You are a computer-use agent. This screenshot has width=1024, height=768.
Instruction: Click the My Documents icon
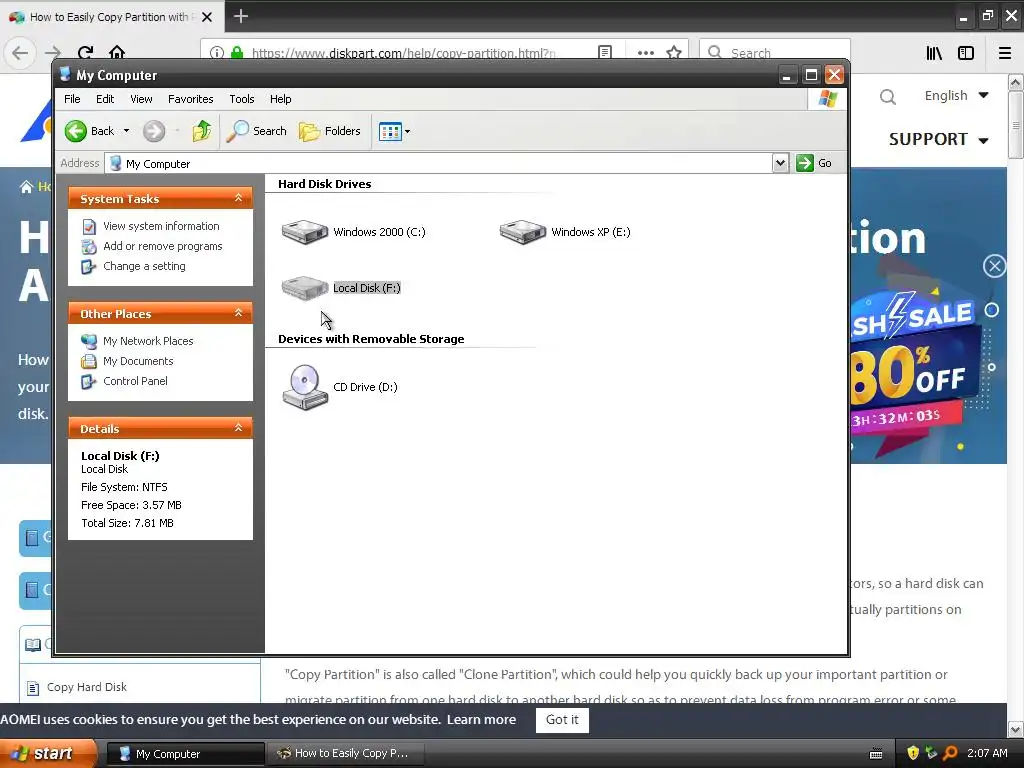(89, 362)
